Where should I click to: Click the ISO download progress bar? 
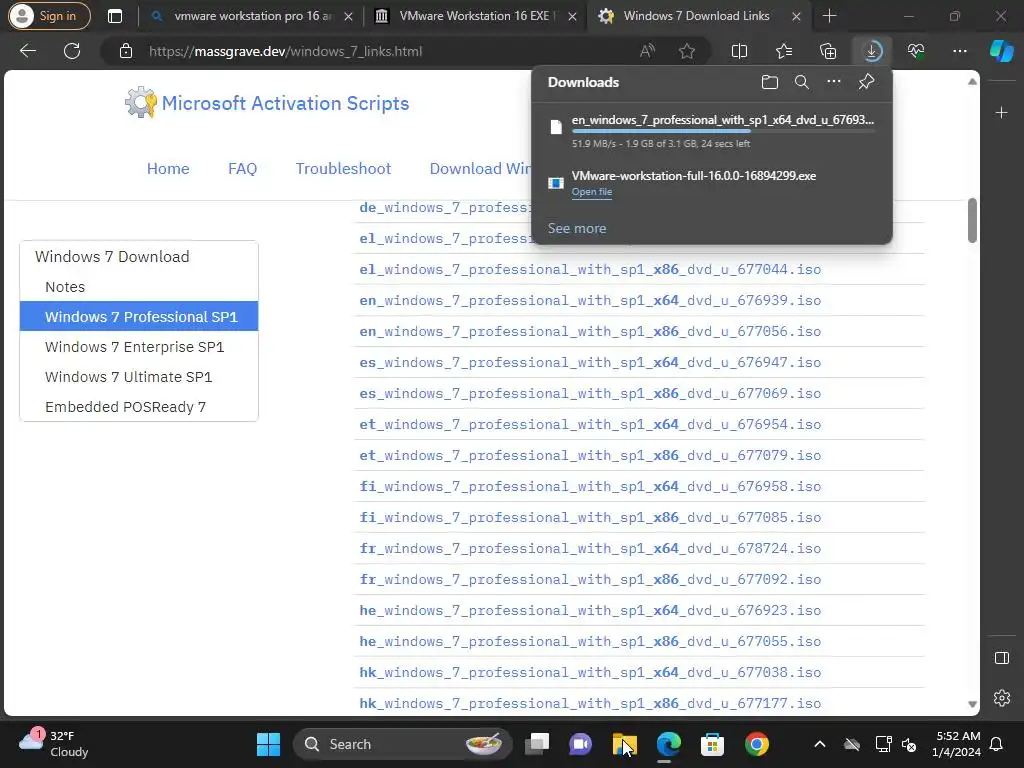tap(723, 131)
